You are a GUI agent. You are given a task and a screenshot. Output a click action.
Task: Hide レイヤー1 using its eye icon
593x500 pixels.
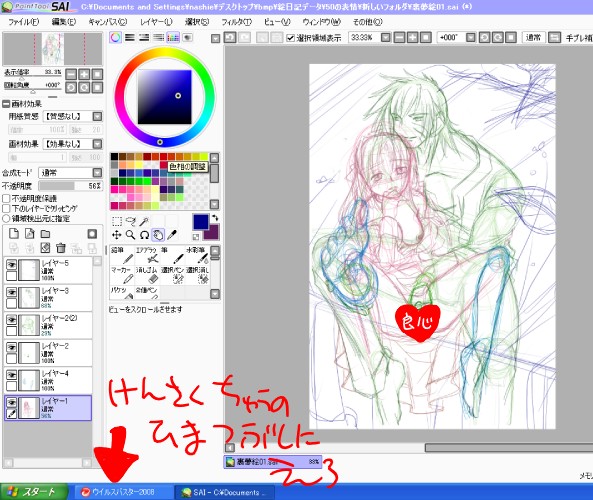[x=12, y=403]
